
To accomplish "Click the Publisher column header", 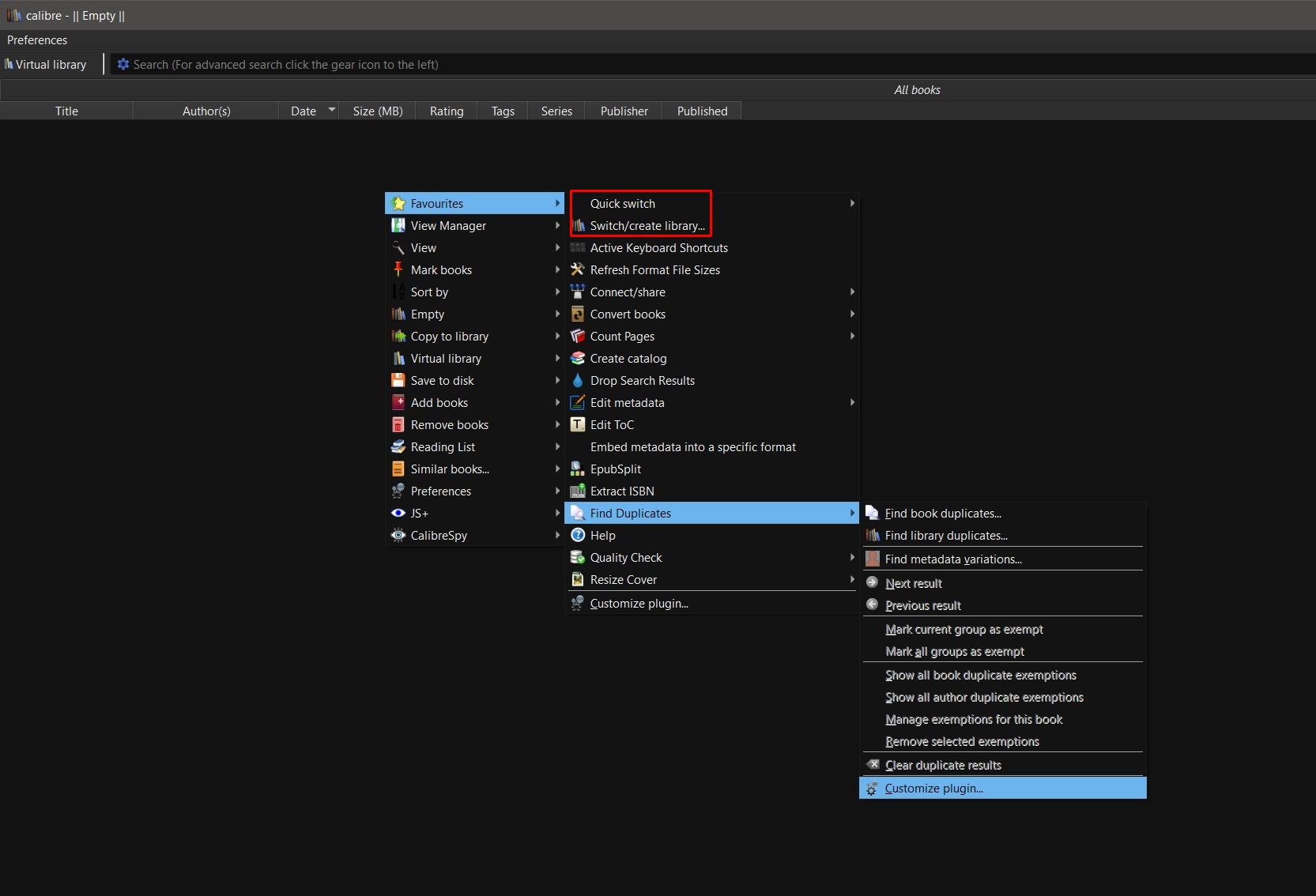I will pos(624,111).
